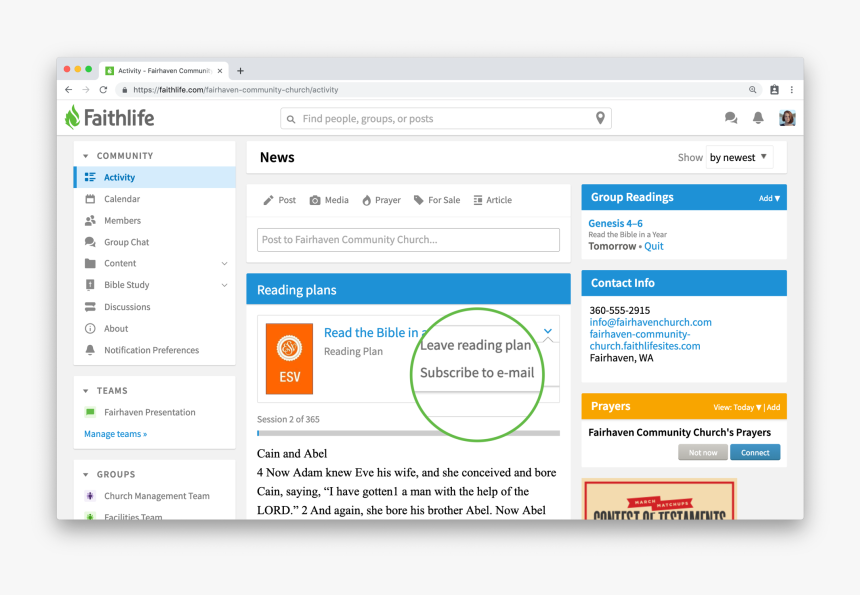The image size is (860, 595).
Task: Submit a prayer request via the Prayer icon
Action: (x=380, y=199)
